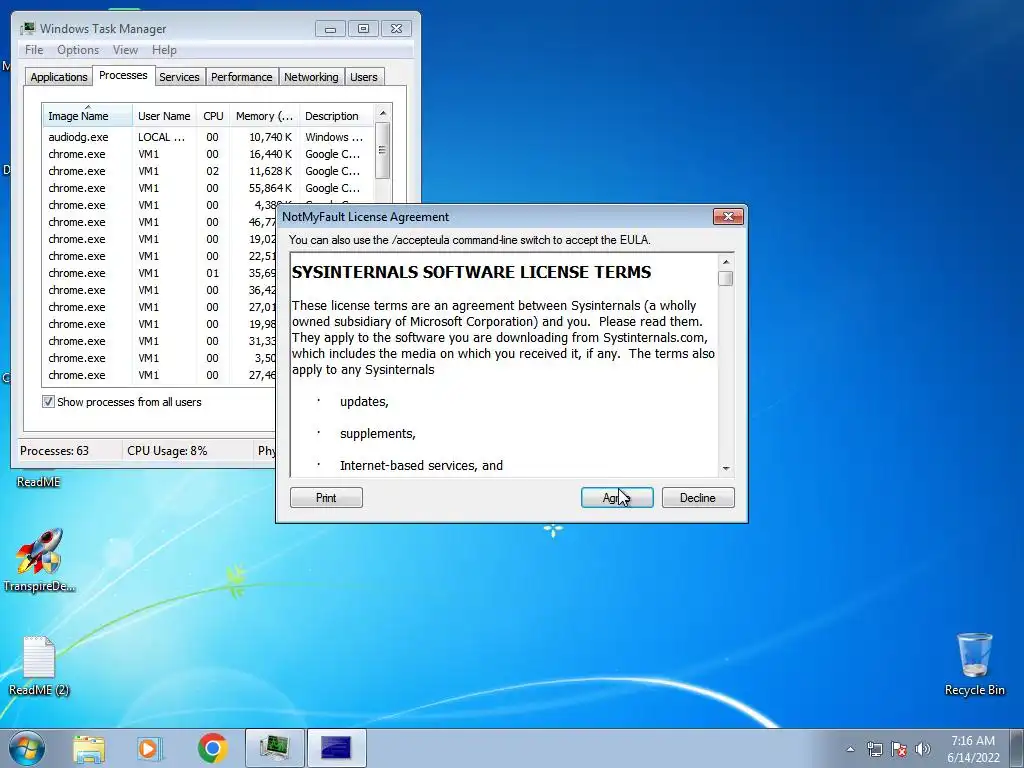Click the NotMyFault taskbar button
Screen dimensions: 1024x768
336,748
